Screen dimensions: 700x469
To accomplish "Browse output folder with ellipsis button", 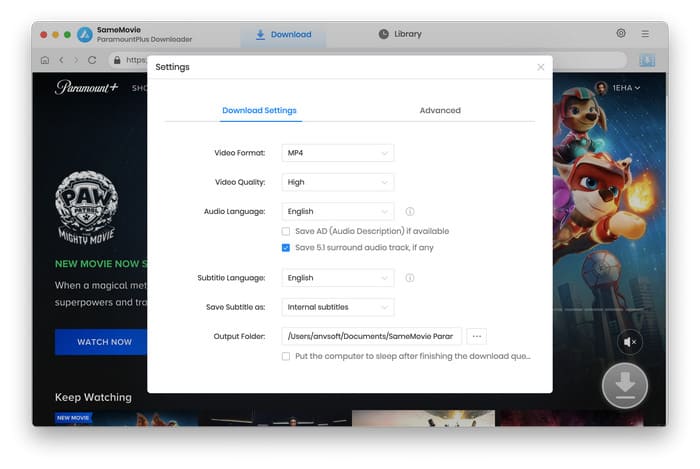I will 476,336.
